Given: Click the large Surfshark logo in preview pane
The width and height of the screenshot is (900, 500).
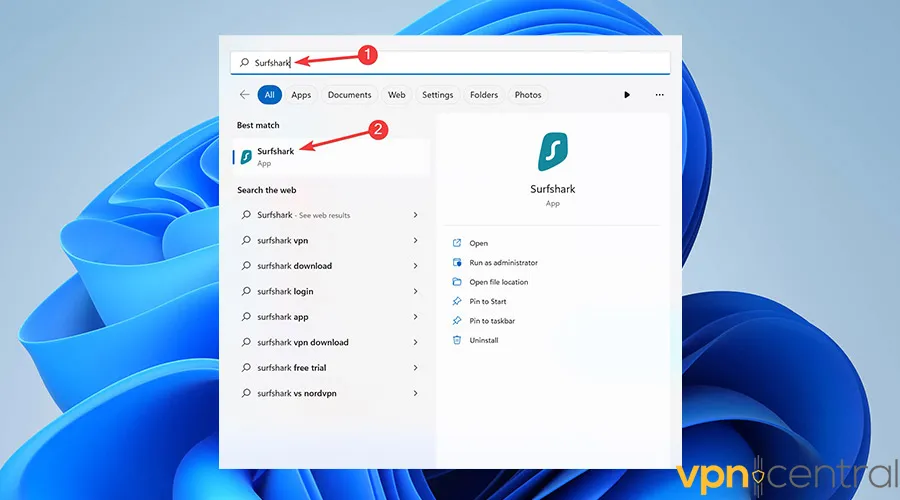Looking at the screenshot, I should [553, 152].
